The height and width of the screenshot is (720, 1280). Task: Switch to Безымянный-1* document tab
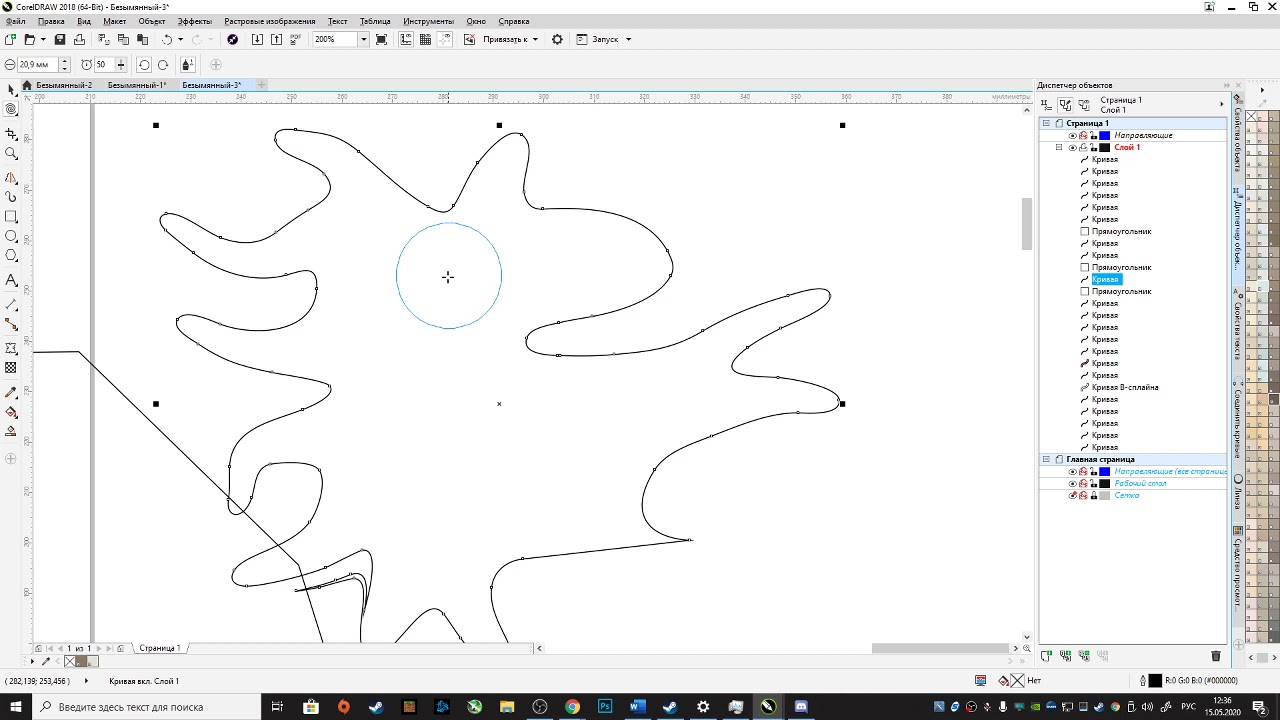pos(137,85)
